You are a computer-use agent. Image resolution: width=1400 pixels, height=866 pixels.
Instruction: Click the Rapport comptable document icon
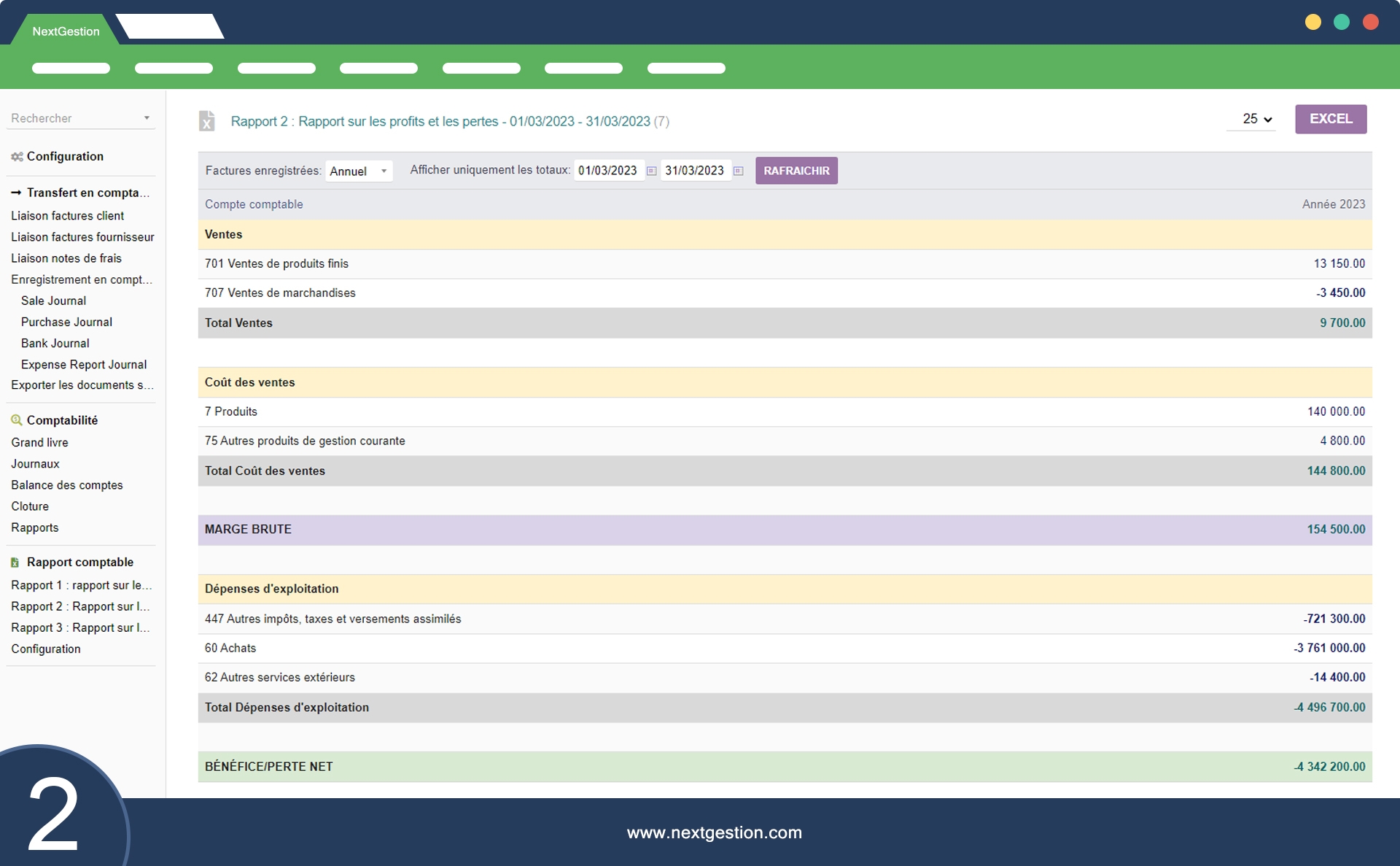(15, 562)
